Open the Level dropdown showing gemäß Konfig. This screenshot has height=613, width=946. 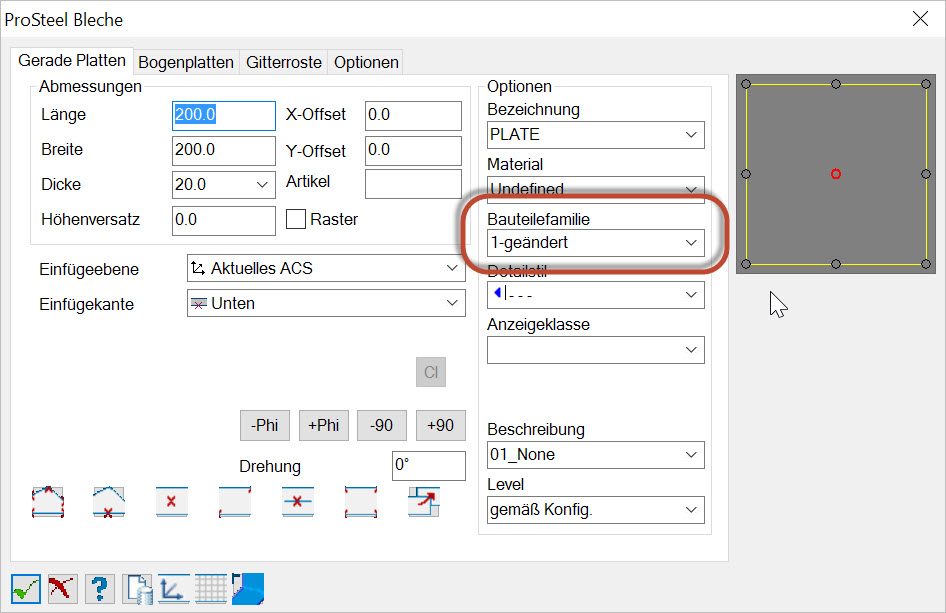tap(595, 510)
